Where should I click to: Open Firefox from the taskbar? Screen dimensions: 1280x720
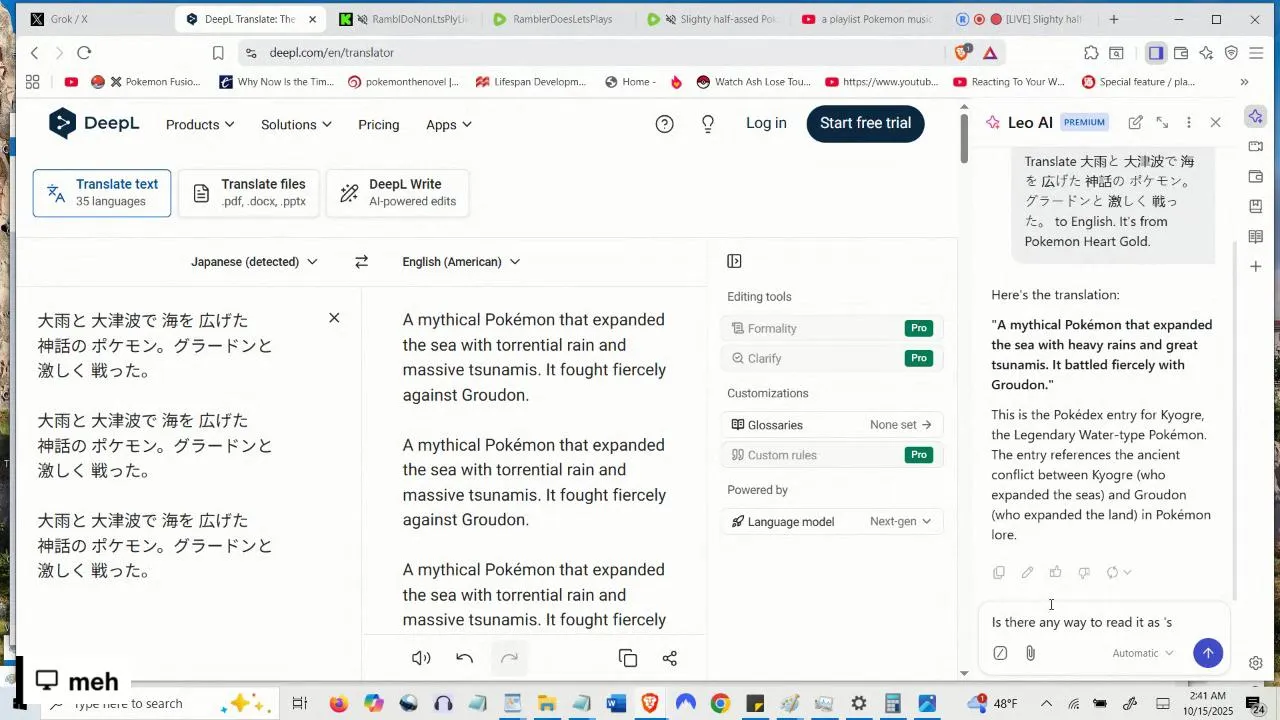pyautogui.click(x=338, y=704)
